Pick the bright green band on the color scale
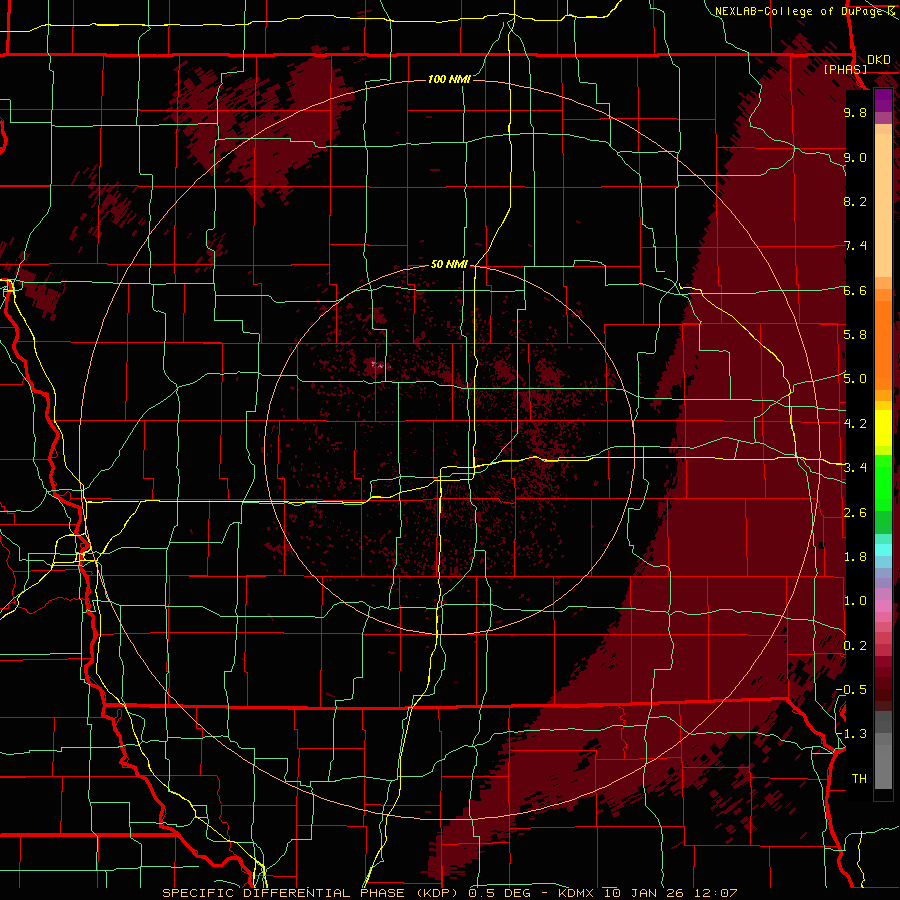Screen dimensions: 900x900 tap(883, 481)
